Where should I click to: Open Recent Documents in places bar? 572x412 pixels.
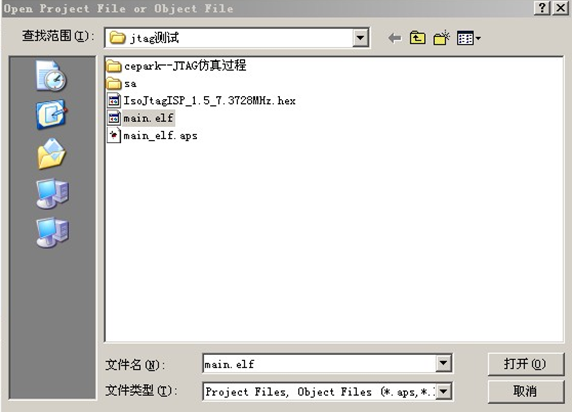click(51, 76)
